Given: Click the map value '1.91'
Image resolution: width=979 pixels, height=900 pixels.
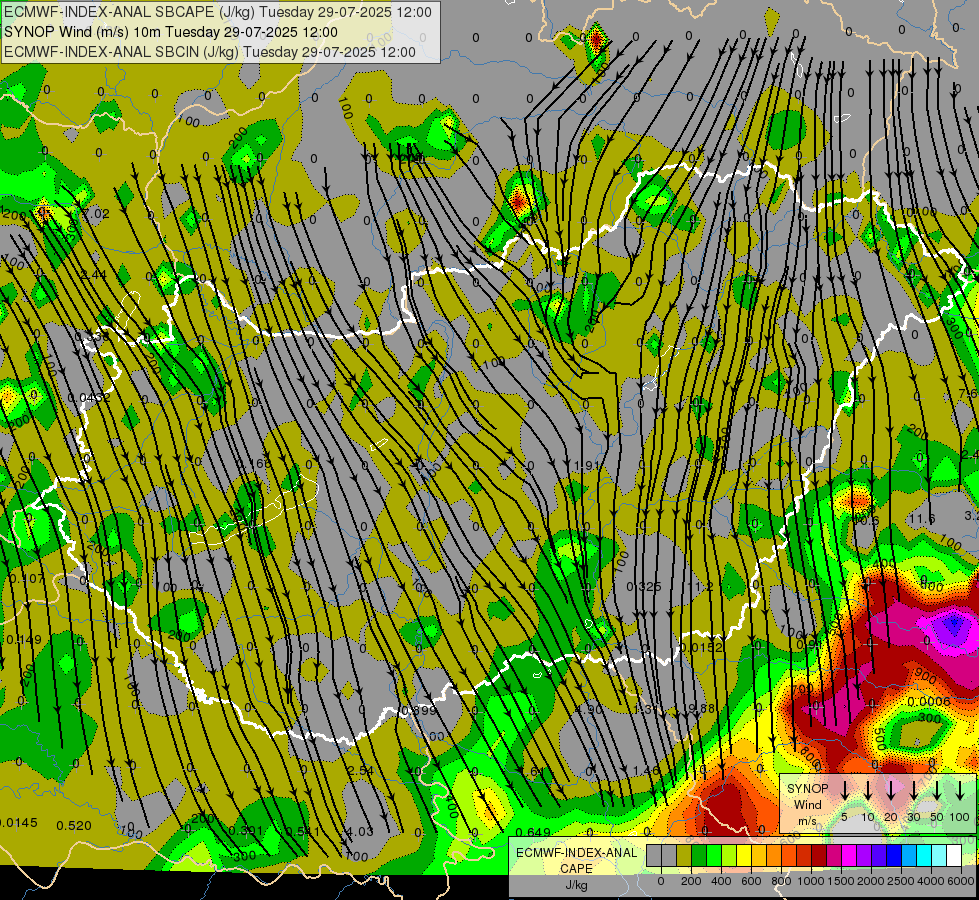Looking at the screenshot, I should [x=587, y=466].
